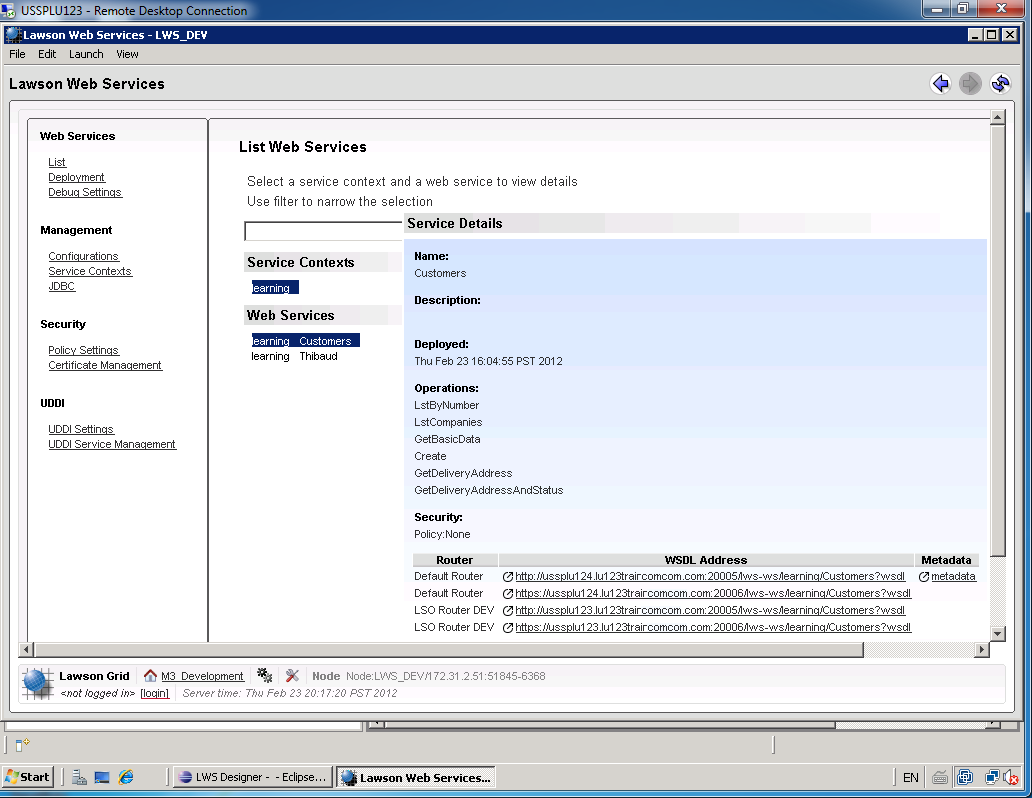The width and height of the screenshot is (1032, 798).
Task: Select the learning Thibaud web service
Action: [x=294, y=356]
